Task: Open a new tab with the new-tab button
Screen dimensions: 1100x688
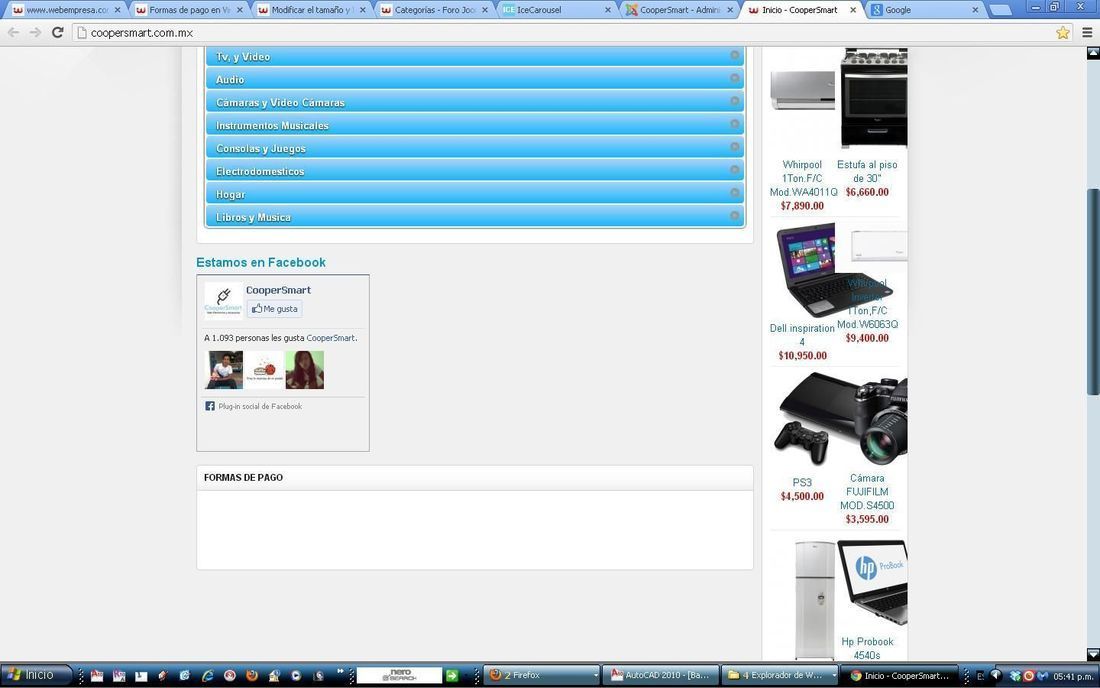Action: (x=1000, y=10)
